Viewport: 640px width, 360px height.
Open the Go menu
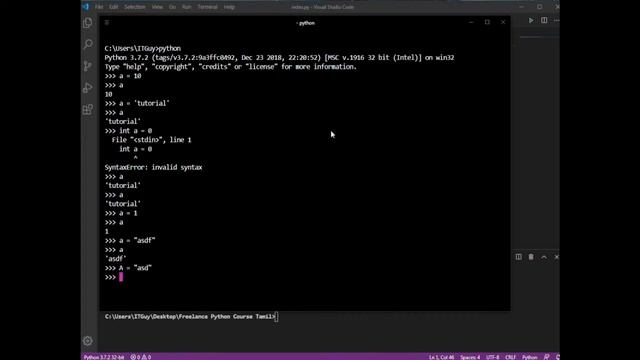pos(172,7)
